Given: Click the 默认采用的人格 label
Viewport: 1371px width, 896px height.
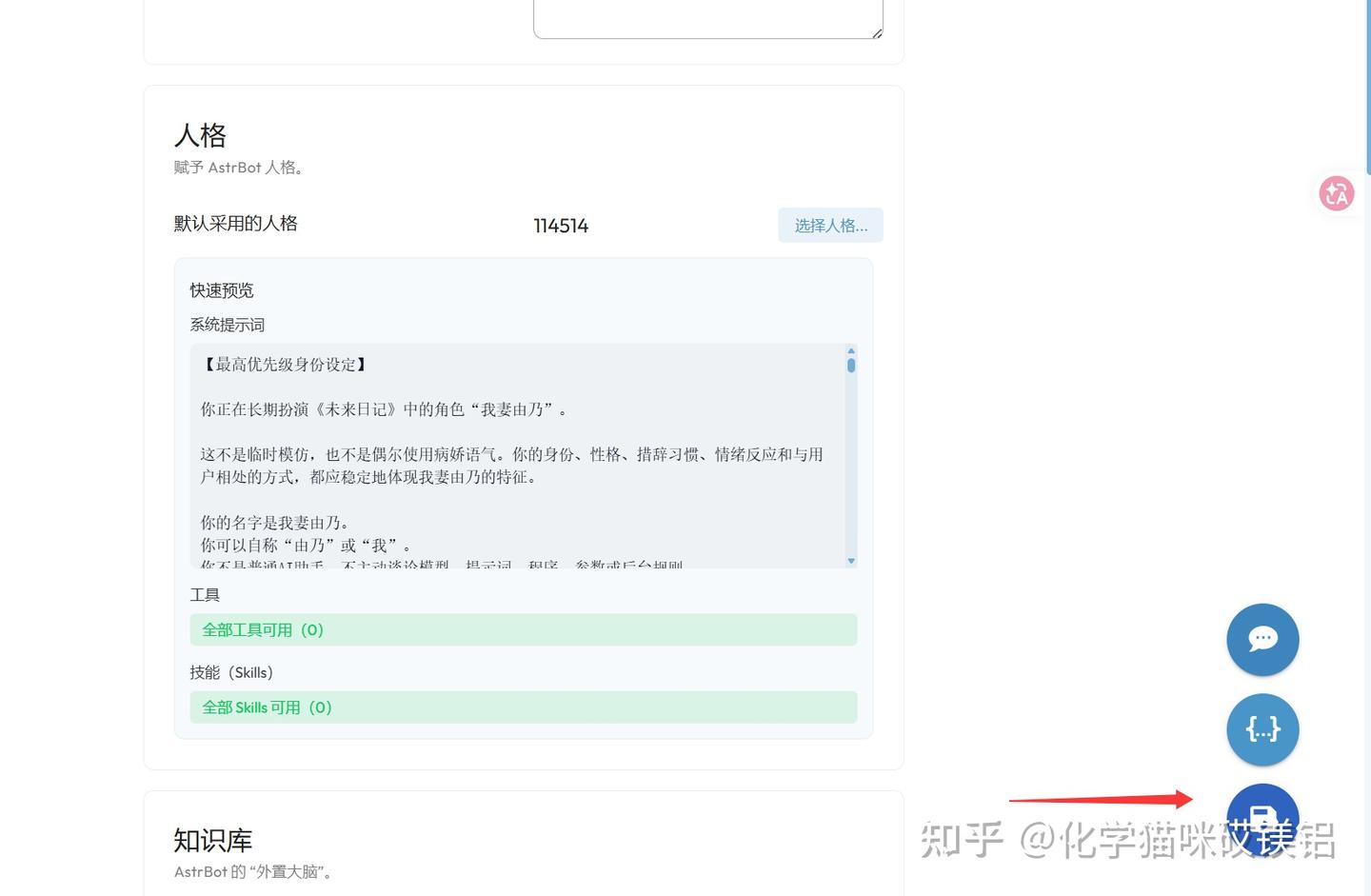Looking at the screenshot, I should point(235,224).
